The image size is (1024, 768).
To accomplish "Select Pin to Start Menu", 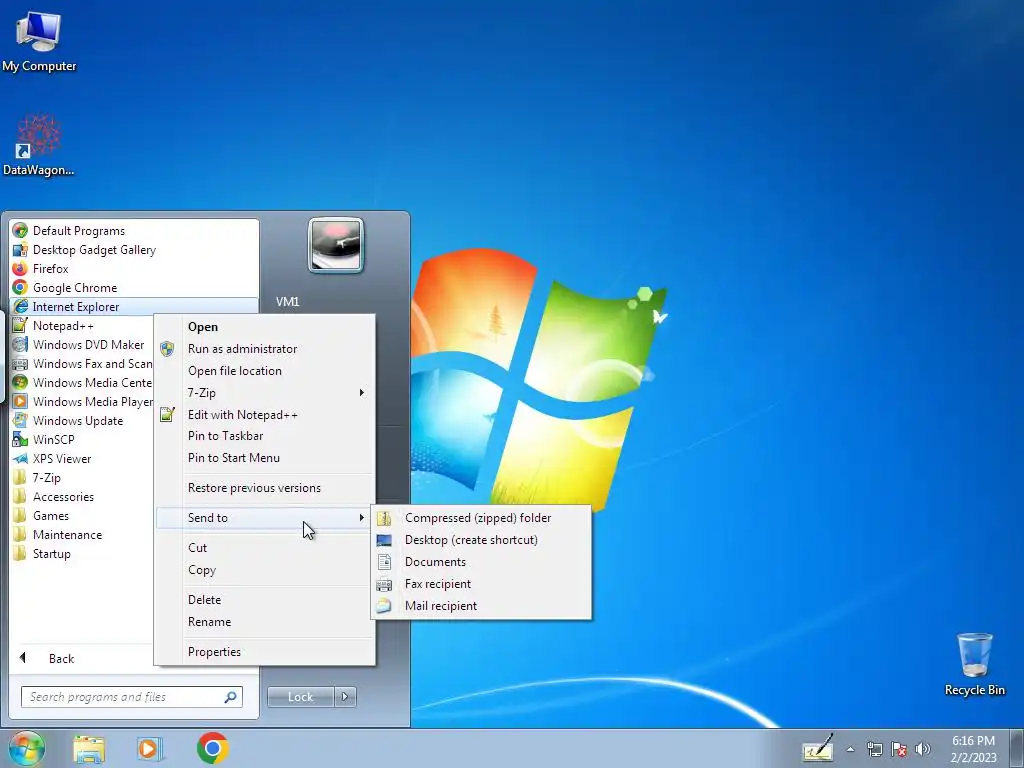I will coord(264,458).
